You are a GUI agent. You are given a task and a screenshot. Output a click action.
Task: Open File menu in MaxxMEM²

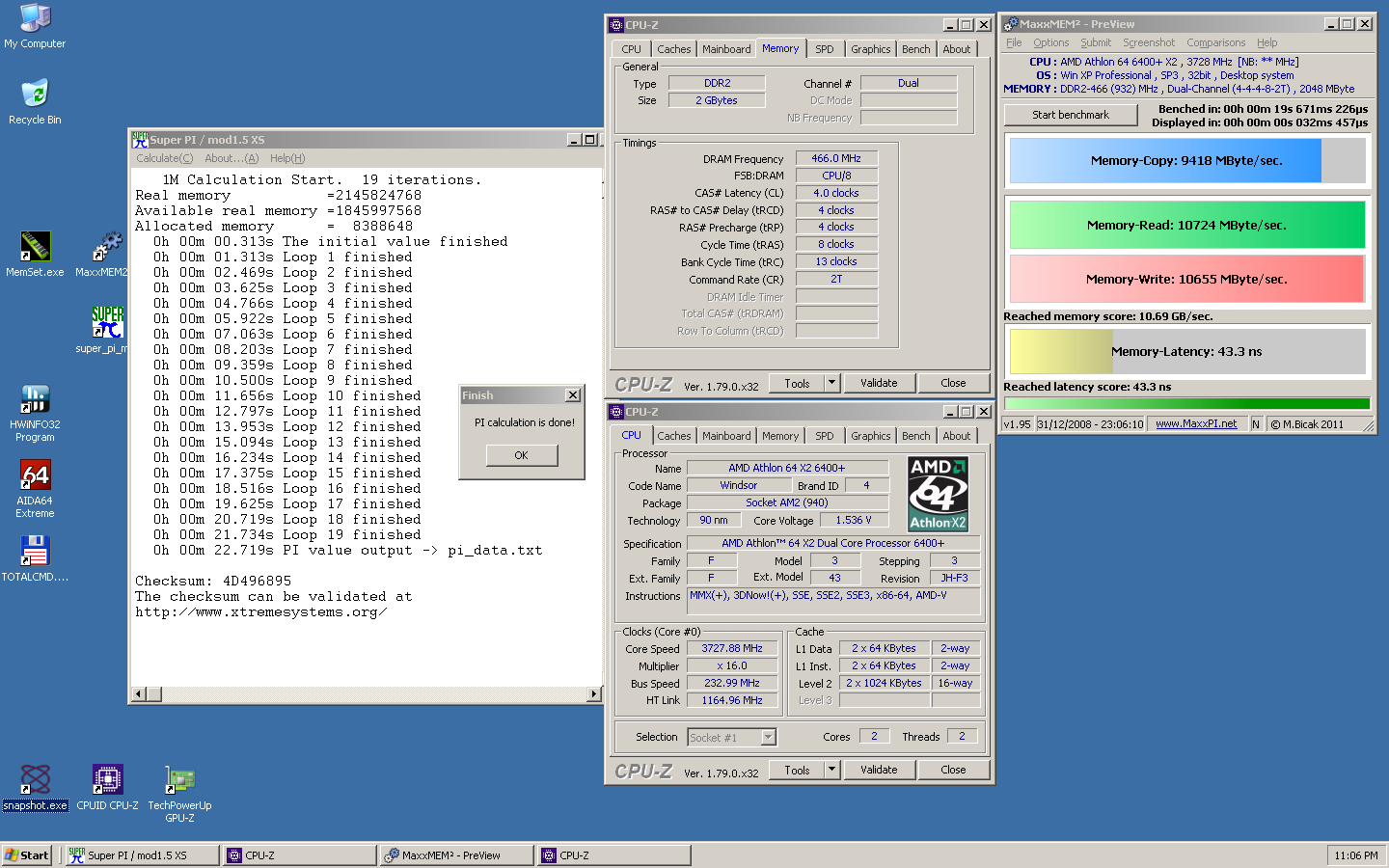(1014, 42)
